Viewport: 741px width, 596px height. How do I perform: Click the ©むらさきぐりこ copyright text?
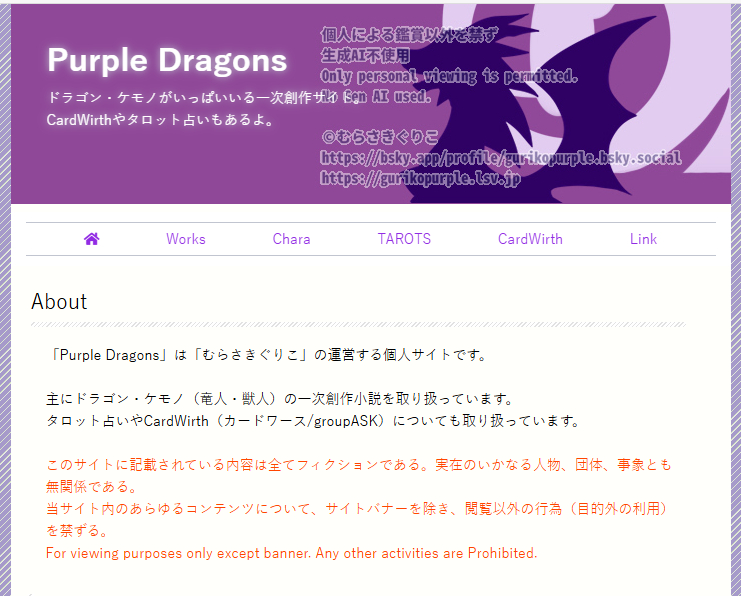(380, 137)
